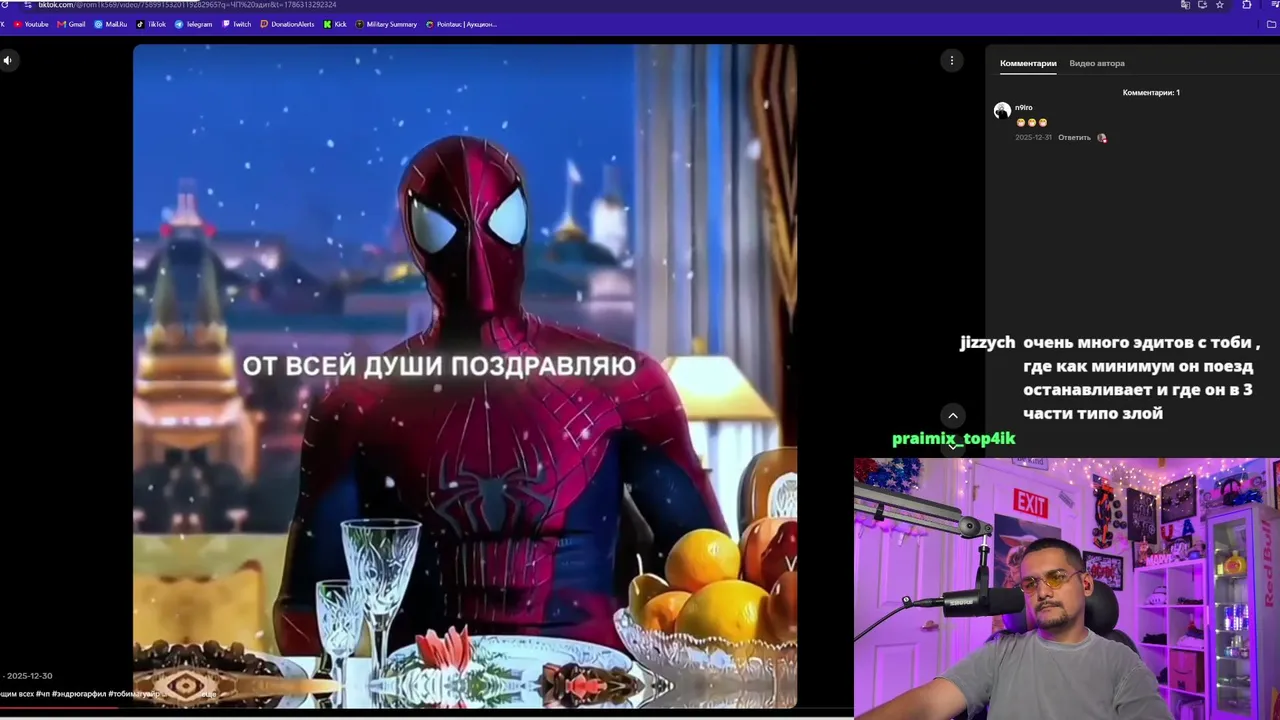Click the TikTok URL in the address bar
This screenshot has height=720, width=1280.
(187, 5)
